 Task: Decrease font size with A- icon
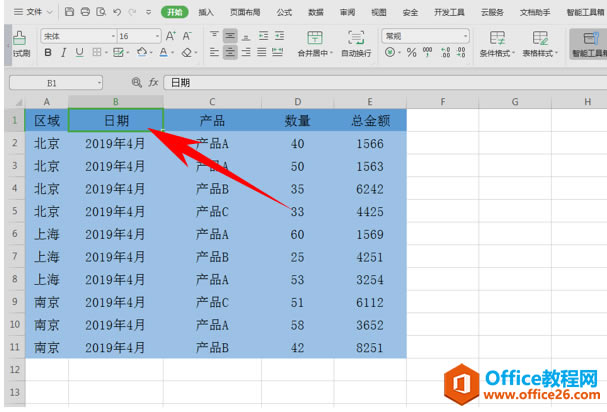(187, 36)
